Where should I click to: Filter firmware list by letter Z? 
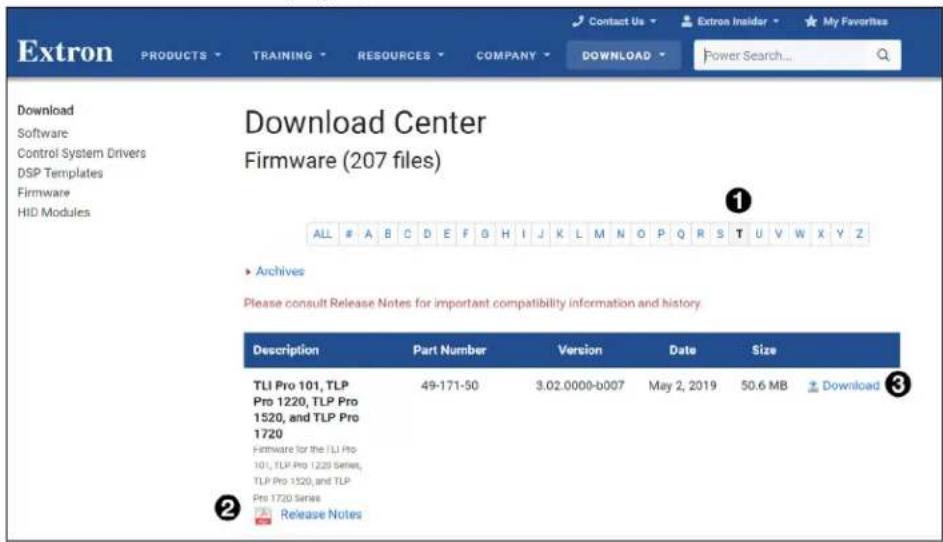point(859,234)
